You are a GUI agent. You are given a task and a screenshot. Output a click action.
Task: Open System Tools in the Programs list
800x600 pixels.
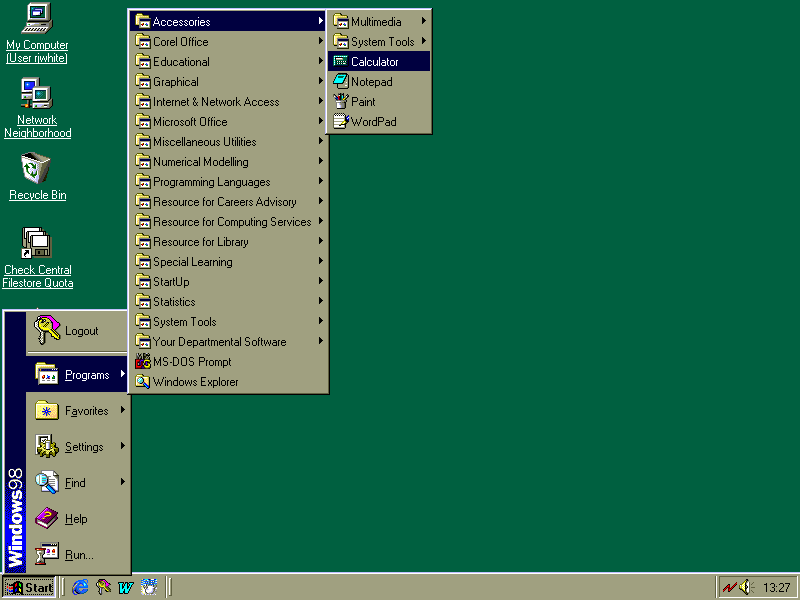[x=229, y=321]
